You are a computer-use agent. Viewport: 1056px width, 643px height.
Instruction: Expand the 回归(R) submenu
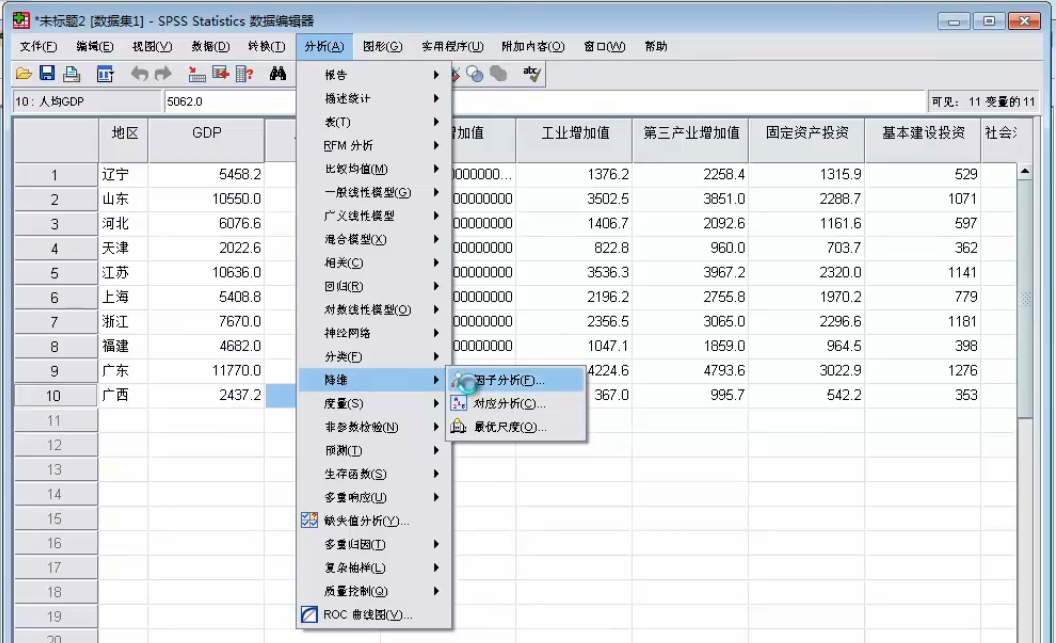374,286
